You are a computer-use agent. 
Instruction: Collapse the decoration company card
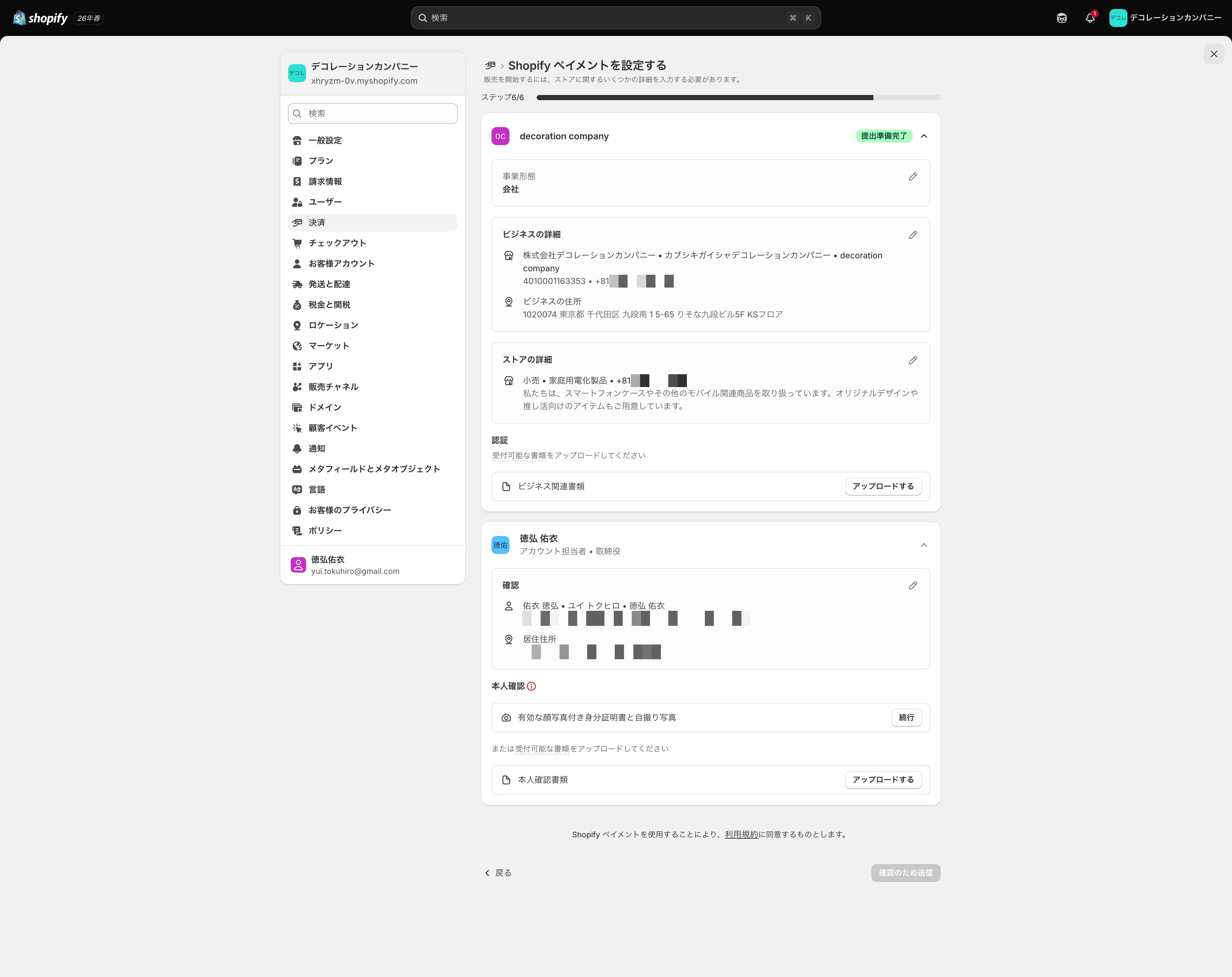(x=924, y=136)
